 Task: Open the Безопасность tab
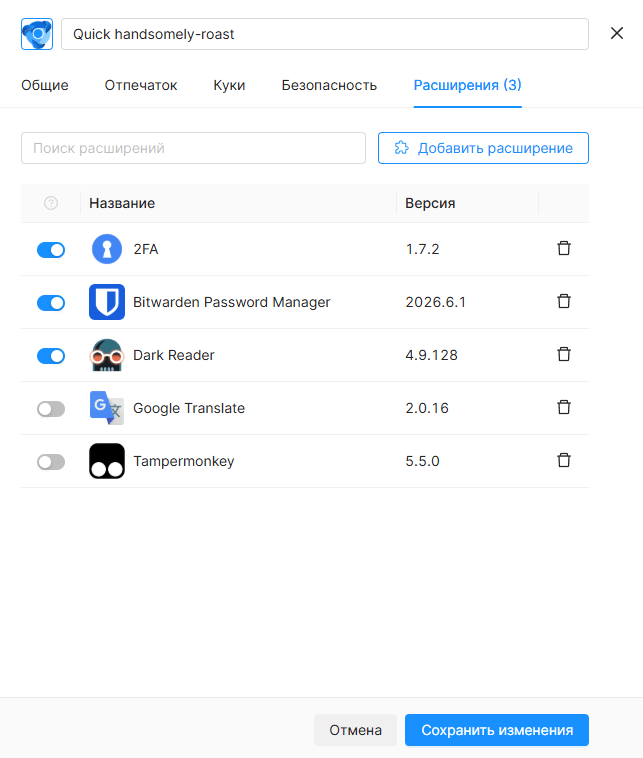click(x=329, y=85)
